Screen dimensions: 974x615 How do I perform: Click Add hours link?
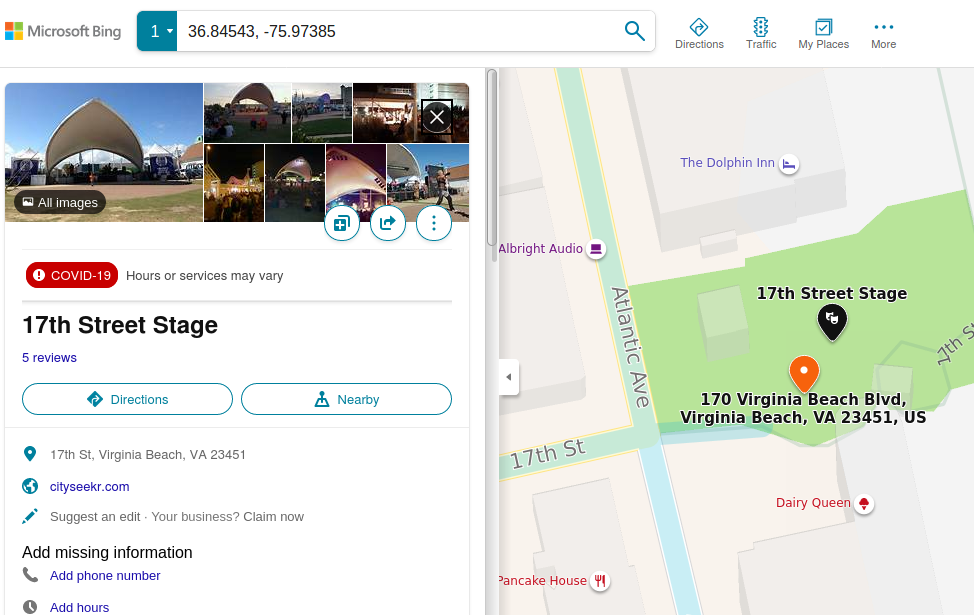click(x=80, y=608)
